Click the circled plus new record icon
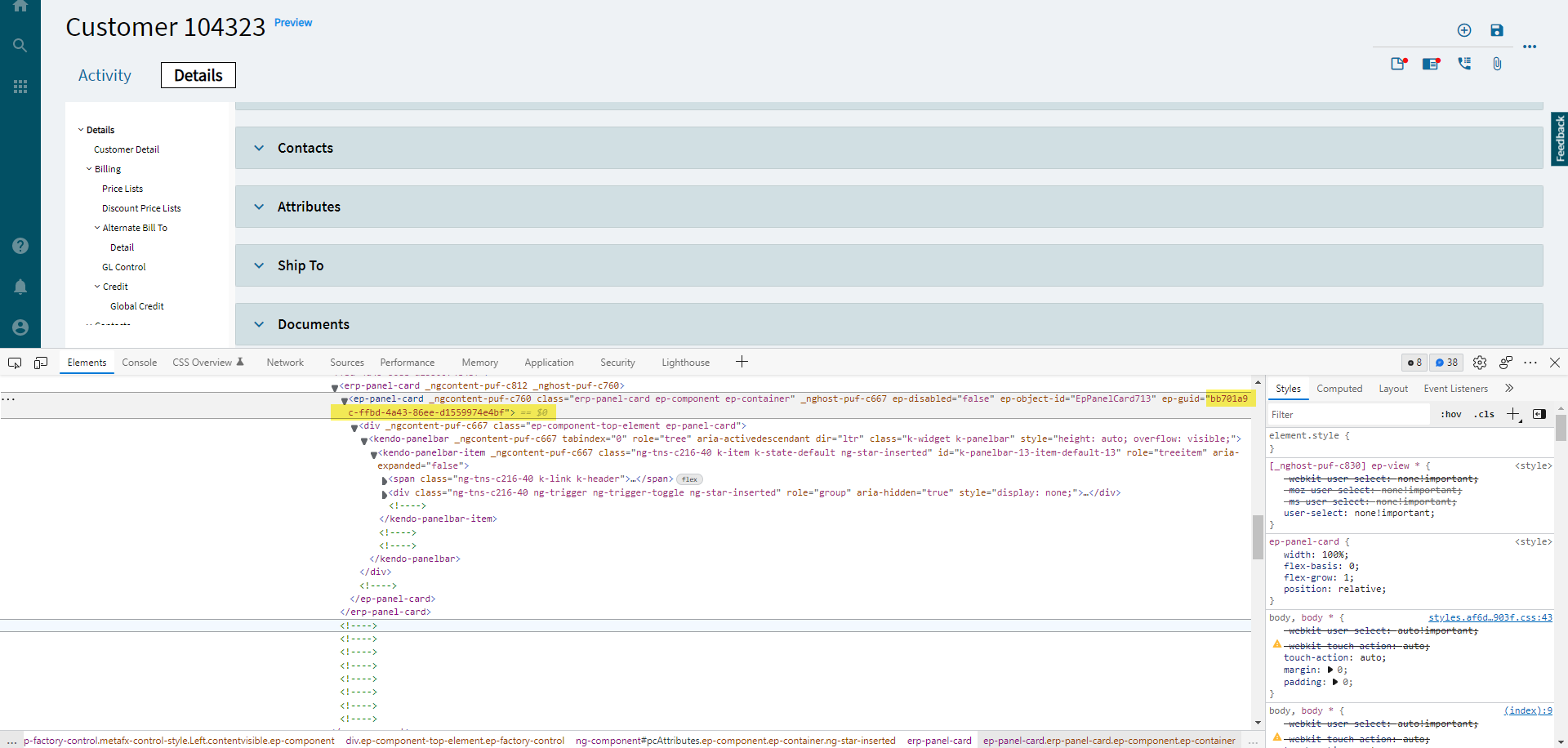The image size is (1568, 748). (x=1463, y=30)
